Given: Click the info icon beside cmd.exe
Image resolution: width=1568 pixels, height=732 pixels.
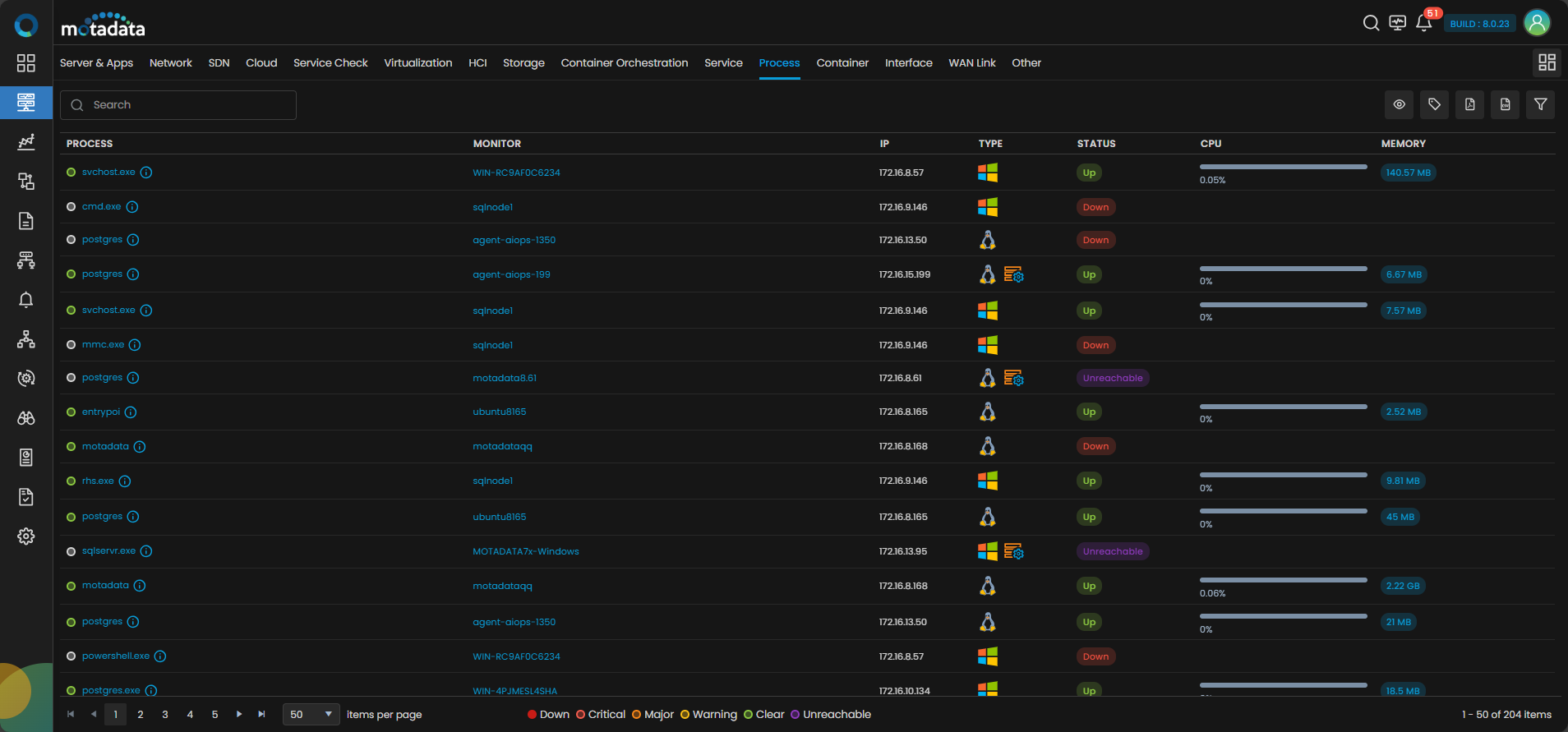Looking at the screenshot, I should click(132, 207).
